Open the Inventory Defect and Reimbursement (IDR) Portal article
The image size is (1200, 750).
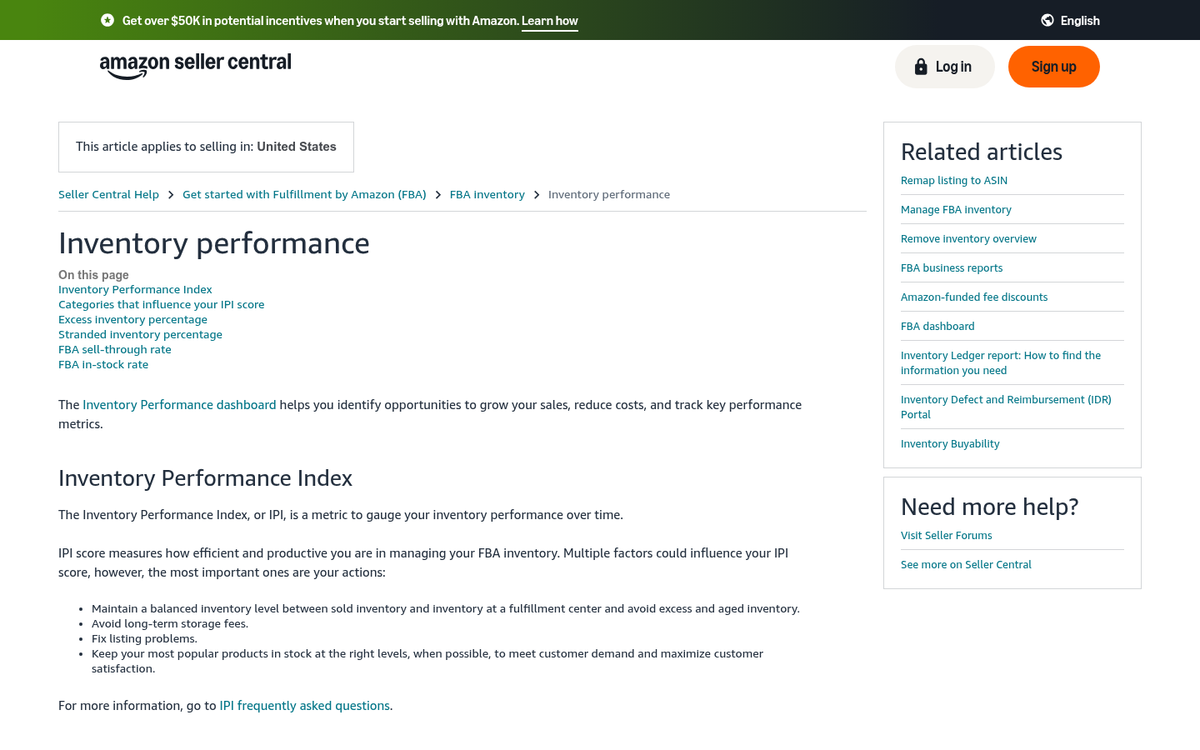[1006, 406]
